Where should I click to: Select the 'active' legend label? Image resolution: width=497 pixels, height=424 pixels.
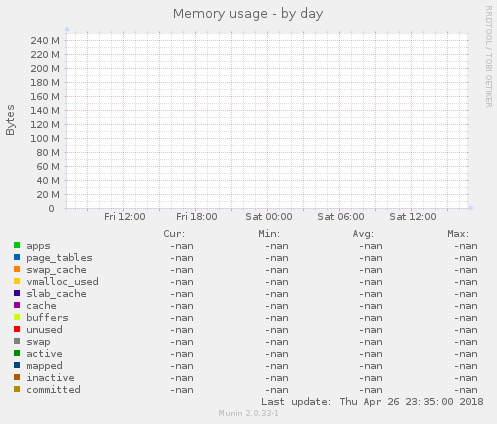click(x=44, y=354)
